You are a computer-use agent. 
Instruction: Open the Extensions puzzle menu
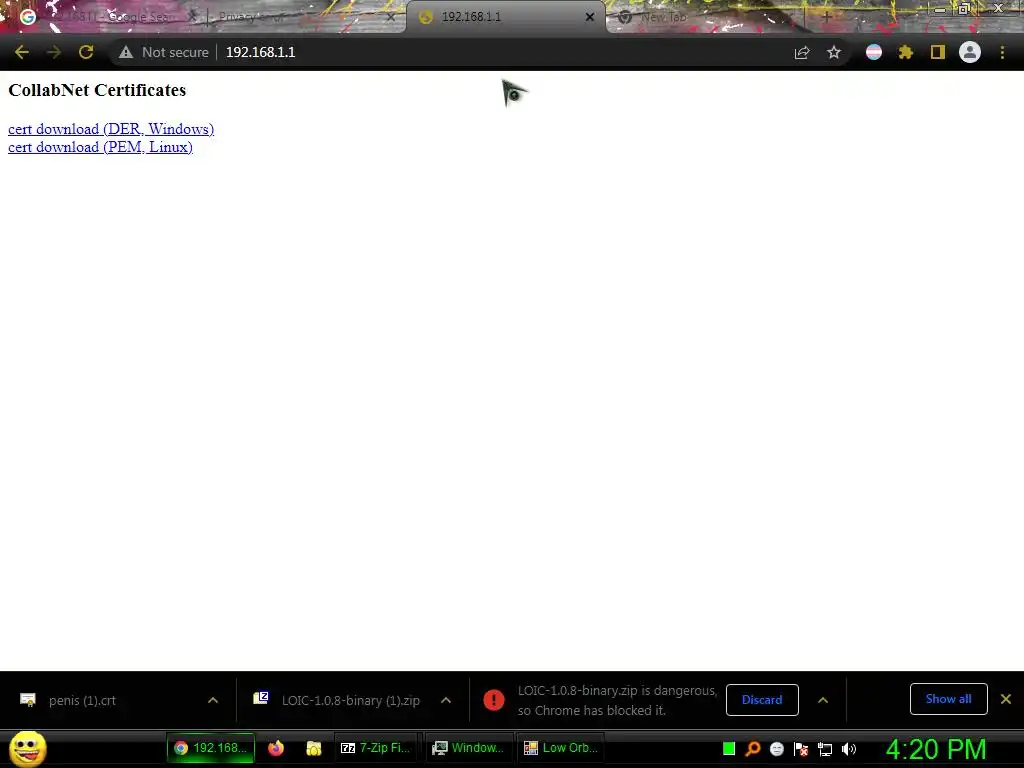[906, 52]
